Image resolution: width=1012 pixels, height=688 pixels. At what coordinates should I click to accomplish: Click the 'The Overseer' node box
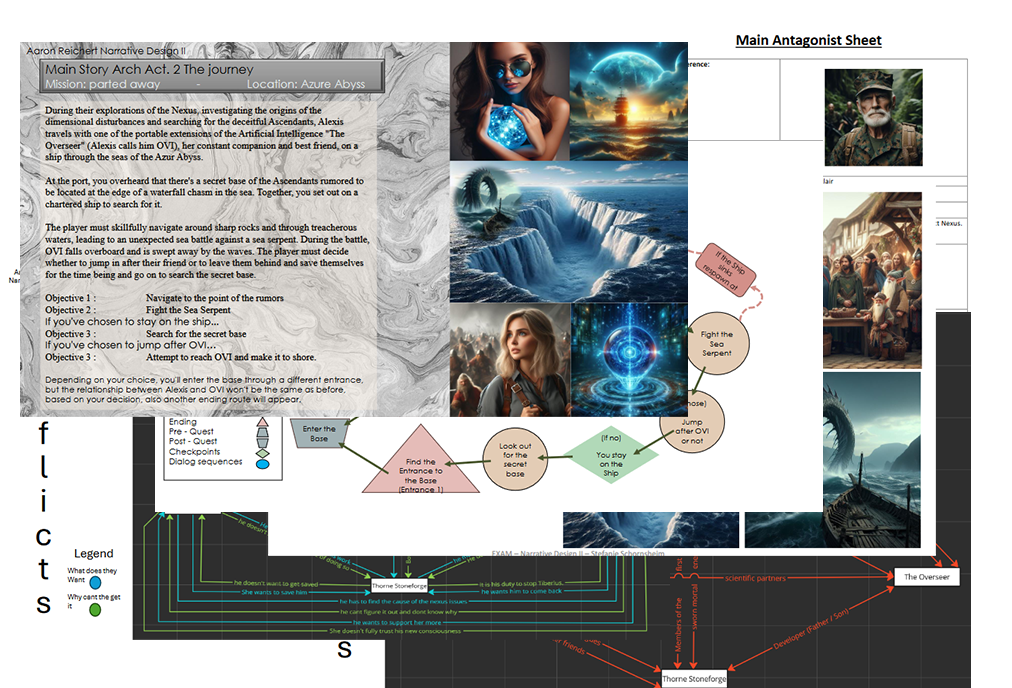pyautogui.click(x=926, y=577)
